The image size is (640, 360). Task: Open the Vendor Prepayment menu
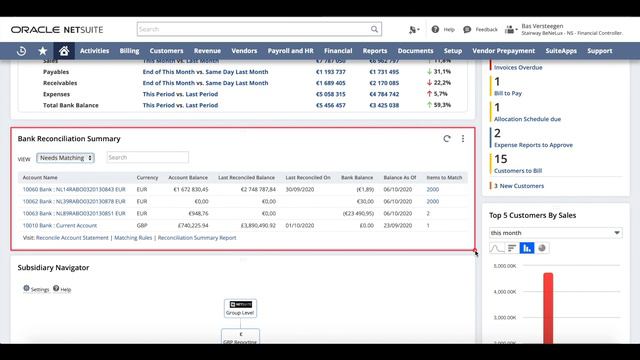tap(504, 51)
